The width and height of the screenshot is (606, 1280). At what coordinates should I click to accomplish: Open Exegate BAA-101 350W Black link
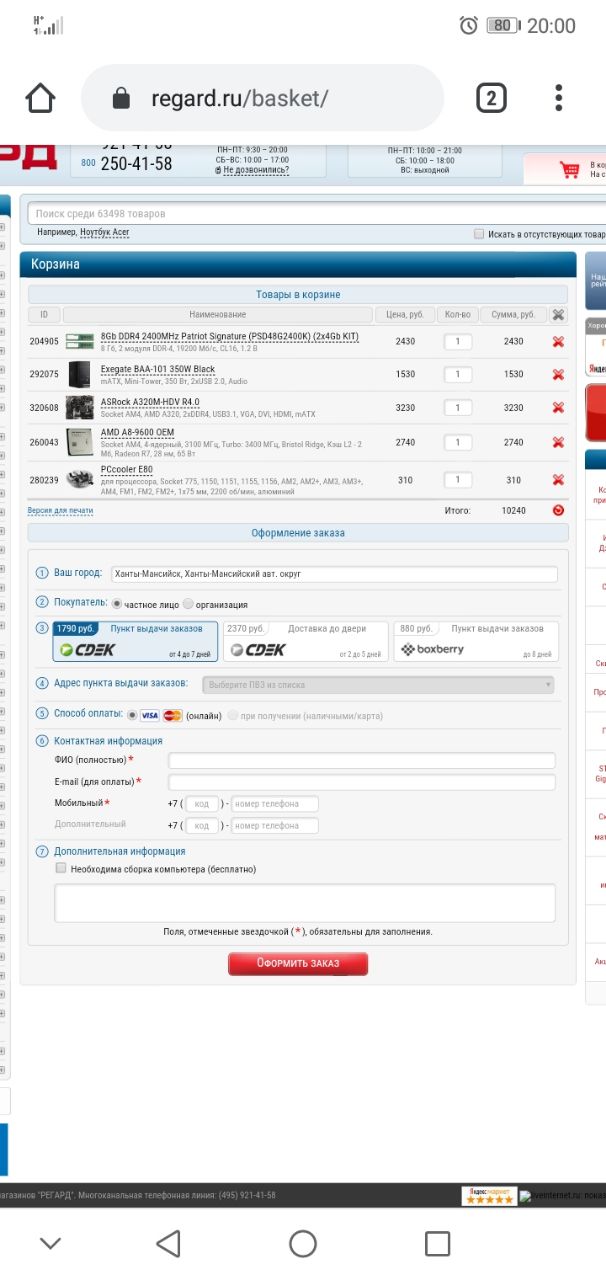(x=158, y=369)
